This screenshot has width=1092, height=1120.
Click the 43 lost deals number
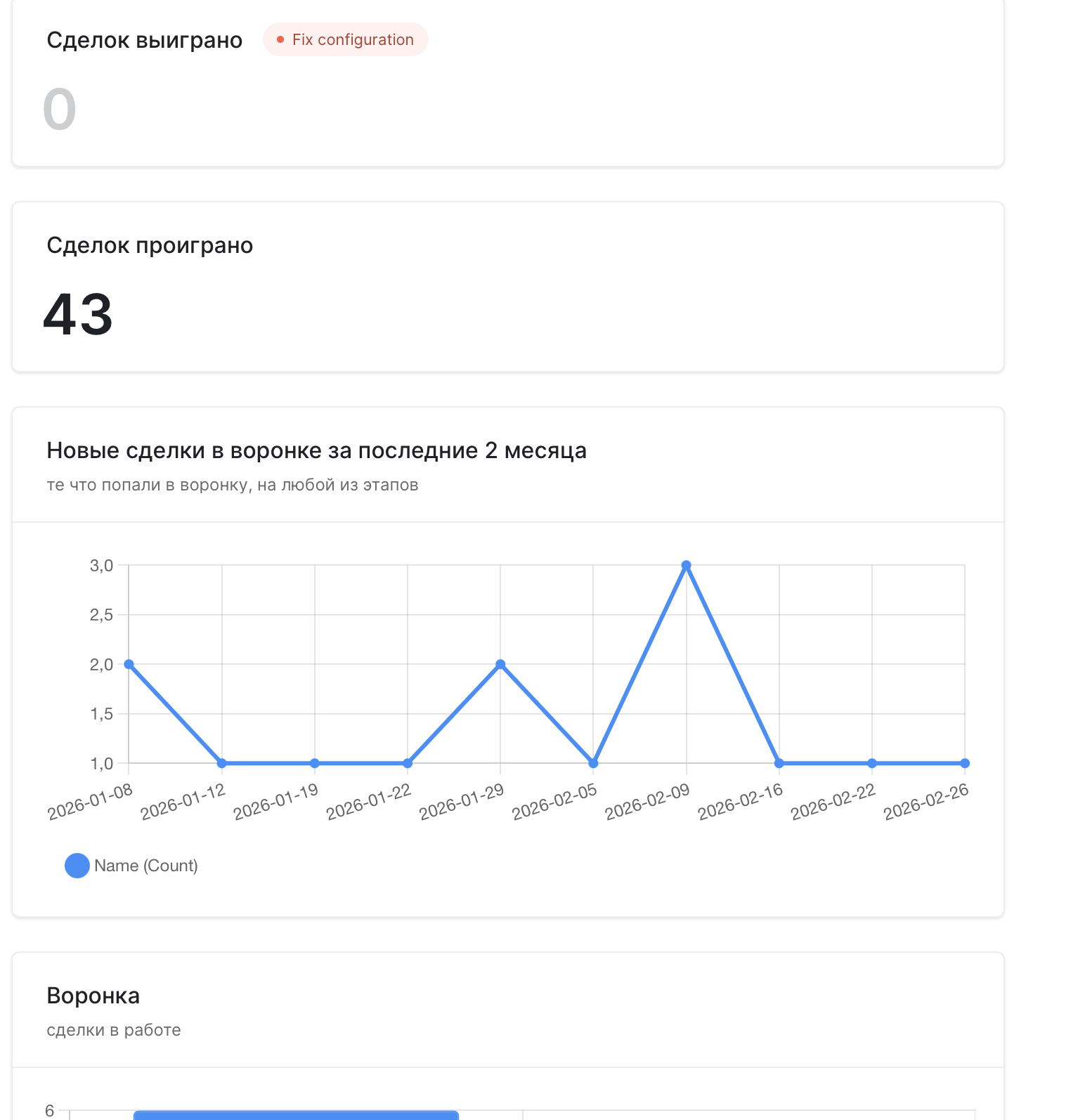(x=78, y=314)
